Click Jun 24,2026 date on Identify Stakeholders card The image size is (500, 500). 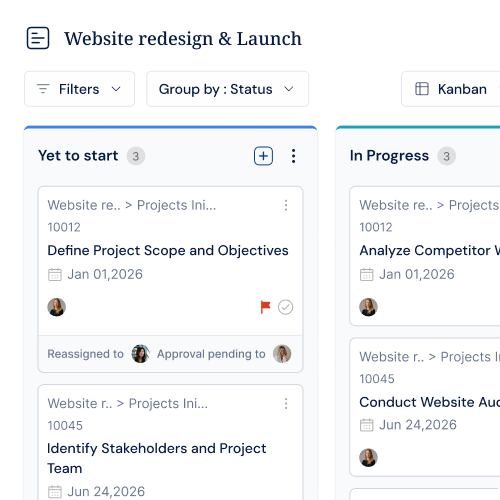[106, 491]
